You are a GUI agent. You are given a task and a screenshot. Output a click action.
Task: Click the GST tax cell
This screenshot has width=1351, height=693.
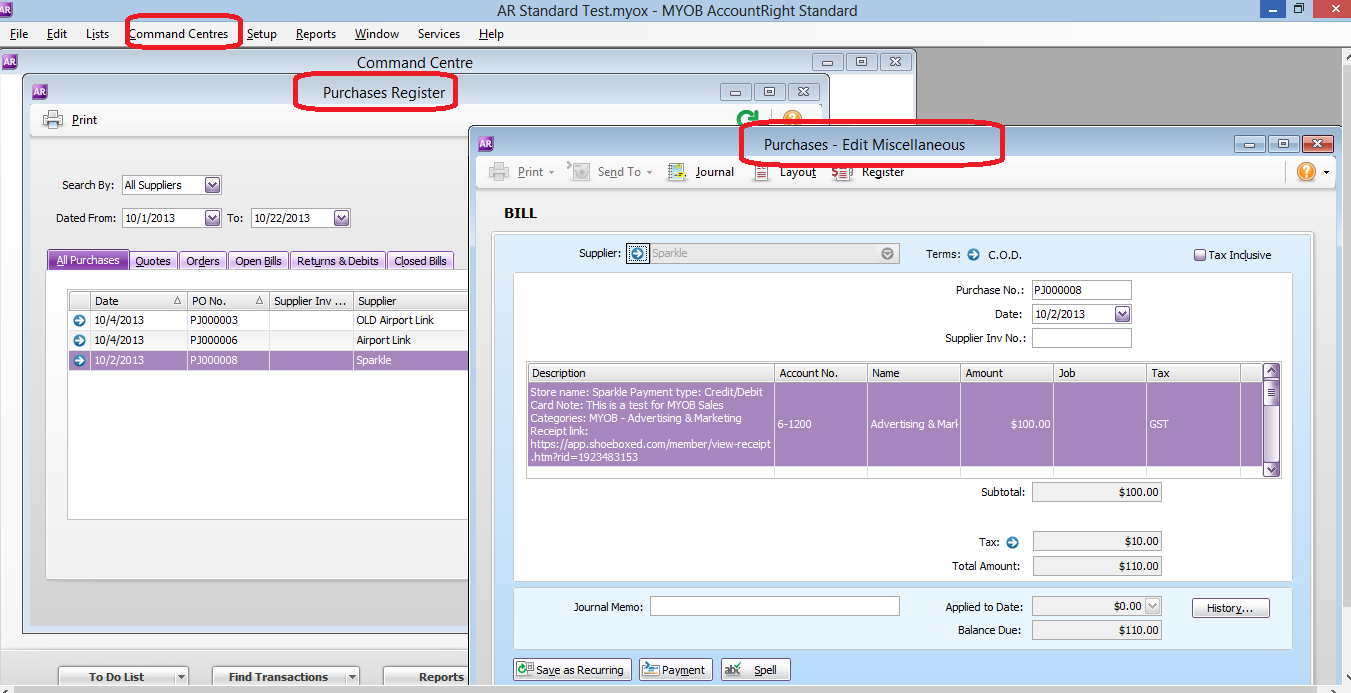(1193, 424)
